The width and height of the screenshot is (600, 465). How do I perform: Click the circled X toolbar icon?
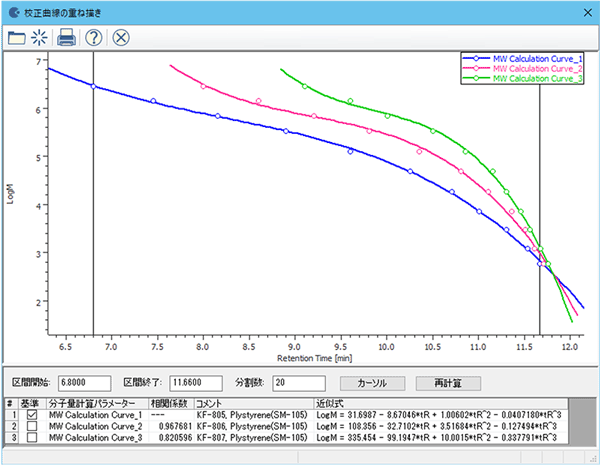coord(121,38)
